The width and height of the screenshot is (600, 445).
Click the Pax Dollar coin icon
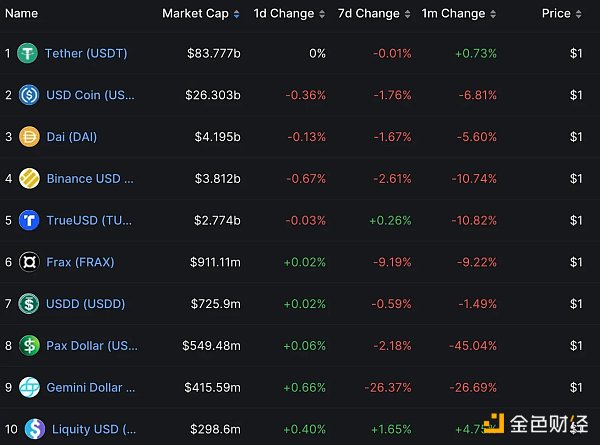tap(29, 345)
